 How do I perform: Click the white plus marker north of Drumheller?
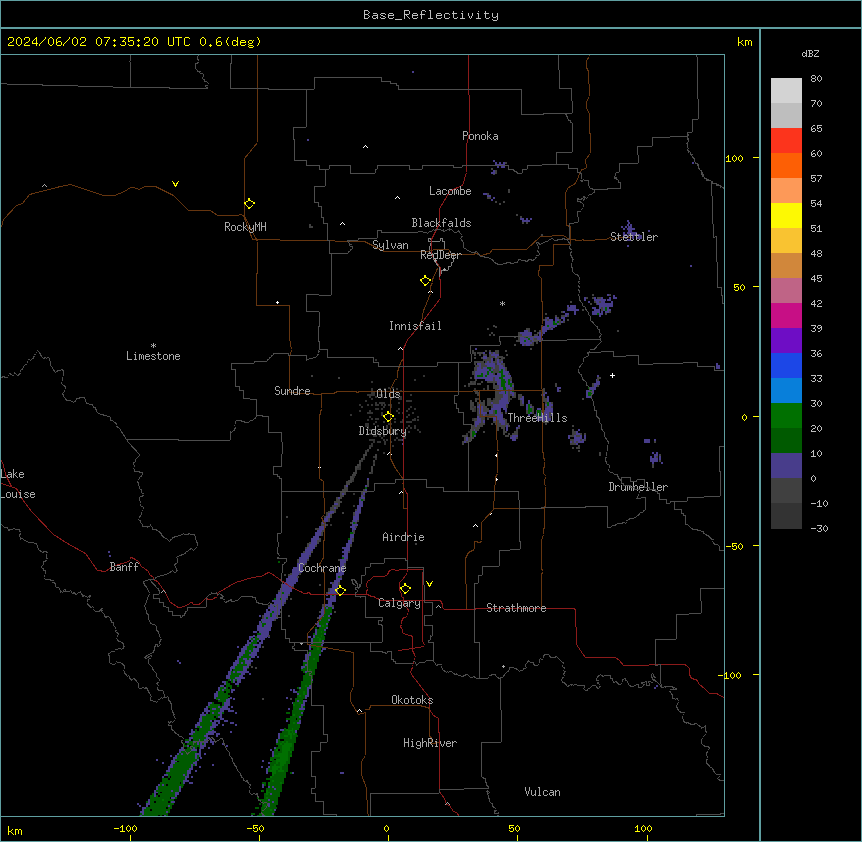[x=612, y=375]
